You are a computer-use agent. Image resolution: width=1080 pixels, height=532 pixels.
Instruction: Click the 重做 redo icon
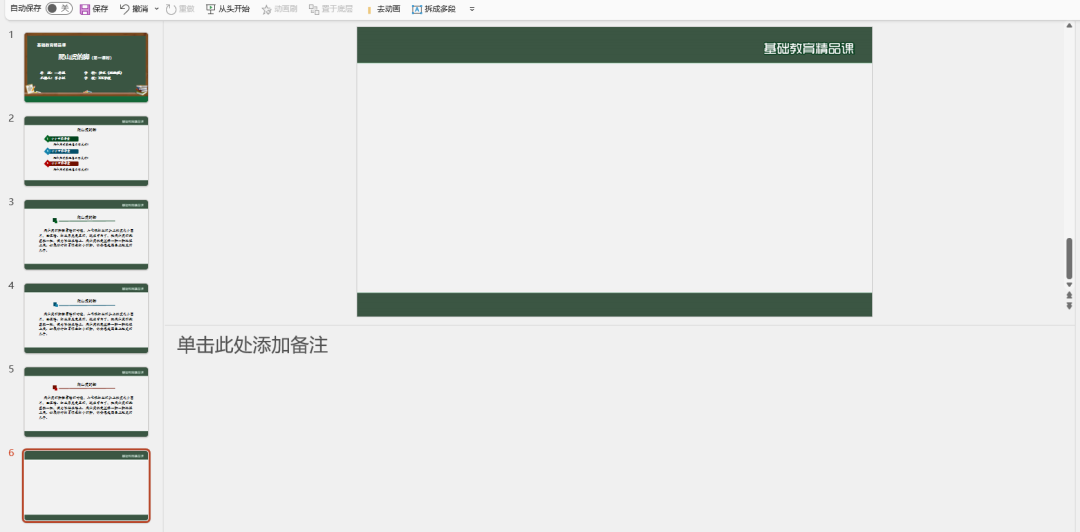[x=171, y=9]
